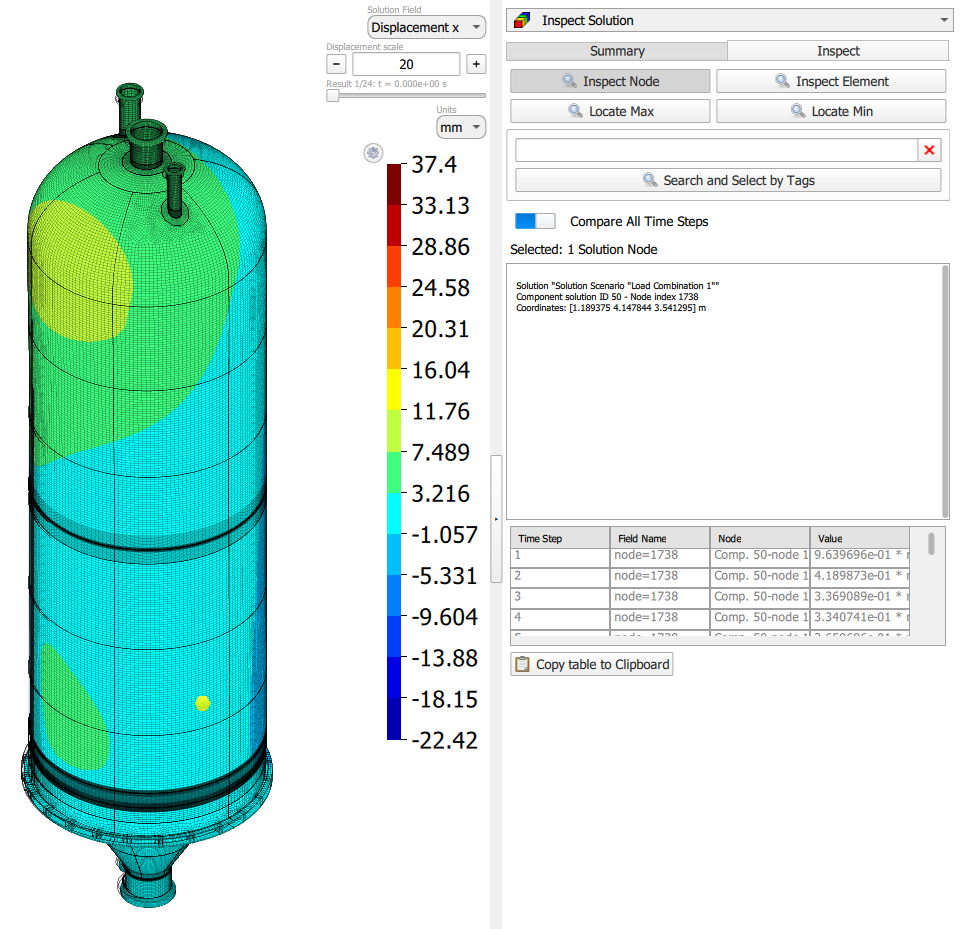This screenshot has width=962, height=929.
Task: Increase displacement scale with plus button
Action: point(476,64)
